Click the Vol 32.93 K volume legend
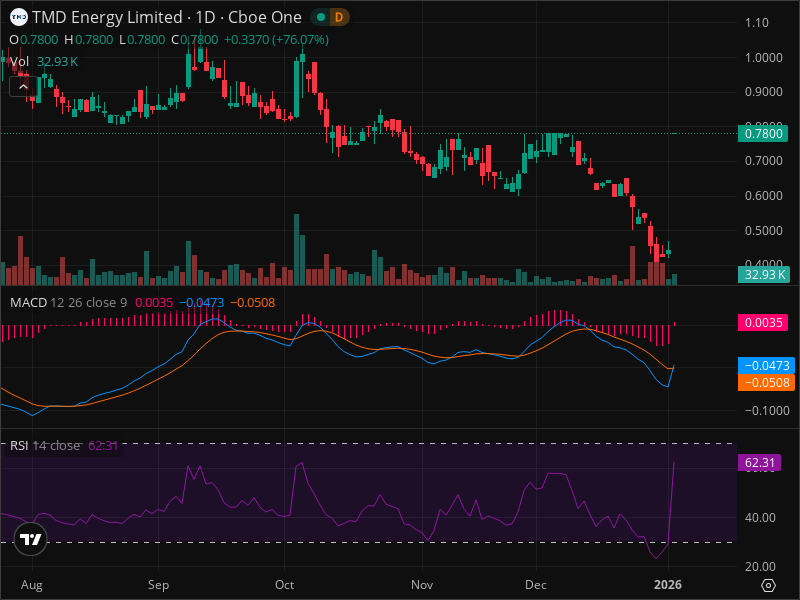This screenshot has height=600, width=800. [44, 62]
